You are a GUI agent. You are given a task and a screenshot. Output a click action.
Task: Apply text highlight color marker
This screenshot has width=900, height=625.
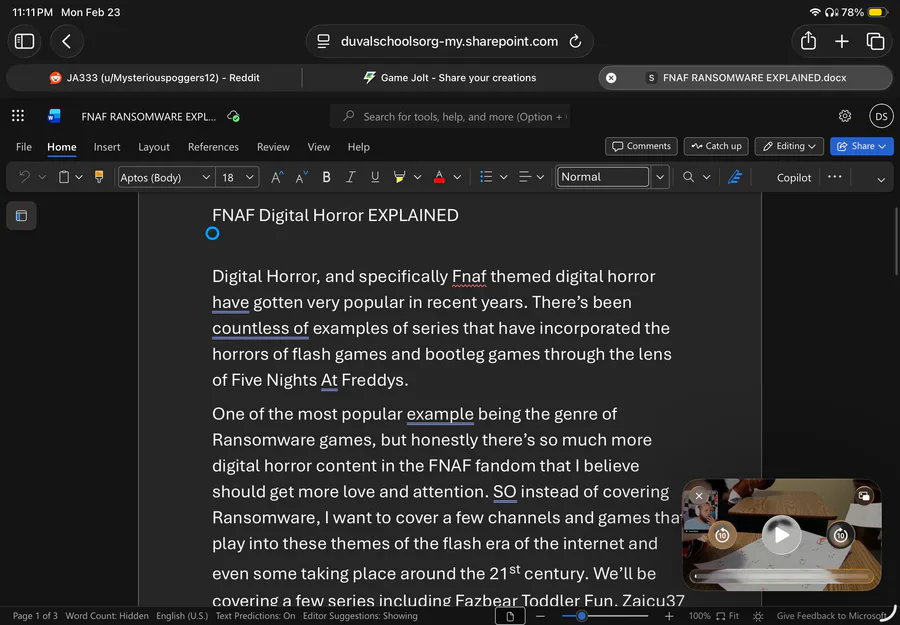click(x=399, y=177)
